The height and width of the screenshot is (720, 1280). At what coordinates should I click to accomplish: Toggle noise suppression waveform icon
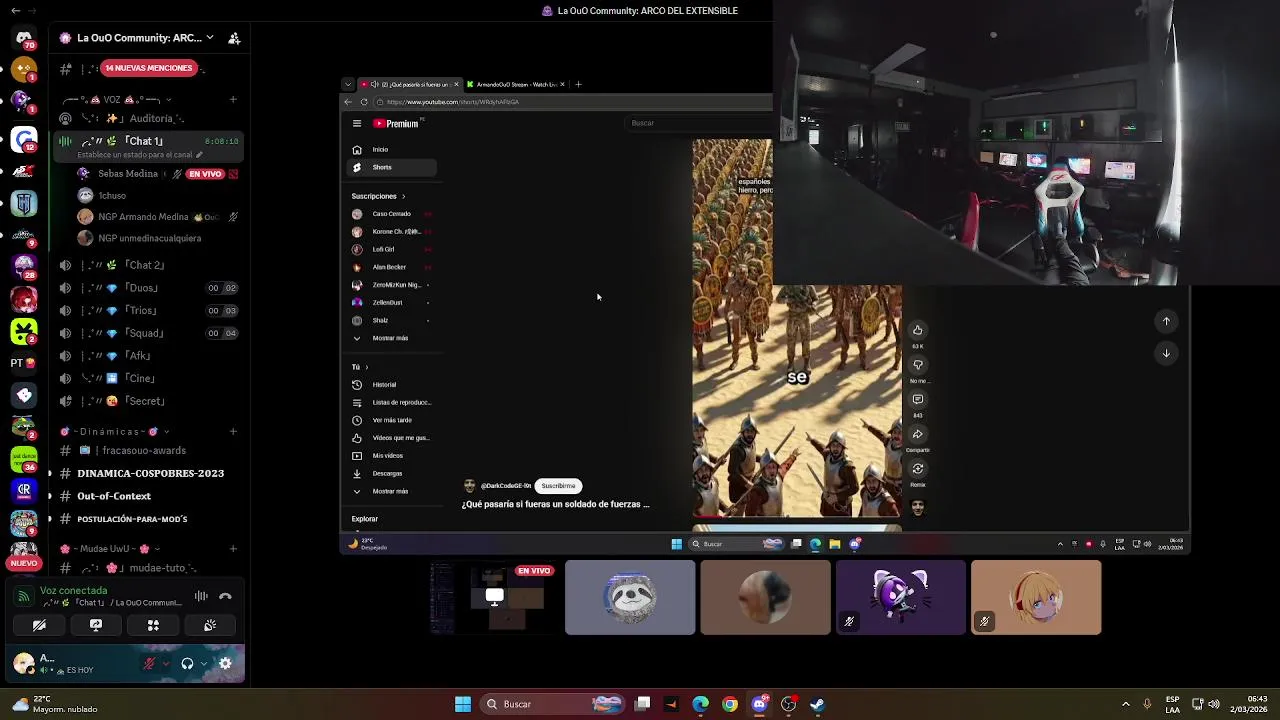tap(201, 596)
